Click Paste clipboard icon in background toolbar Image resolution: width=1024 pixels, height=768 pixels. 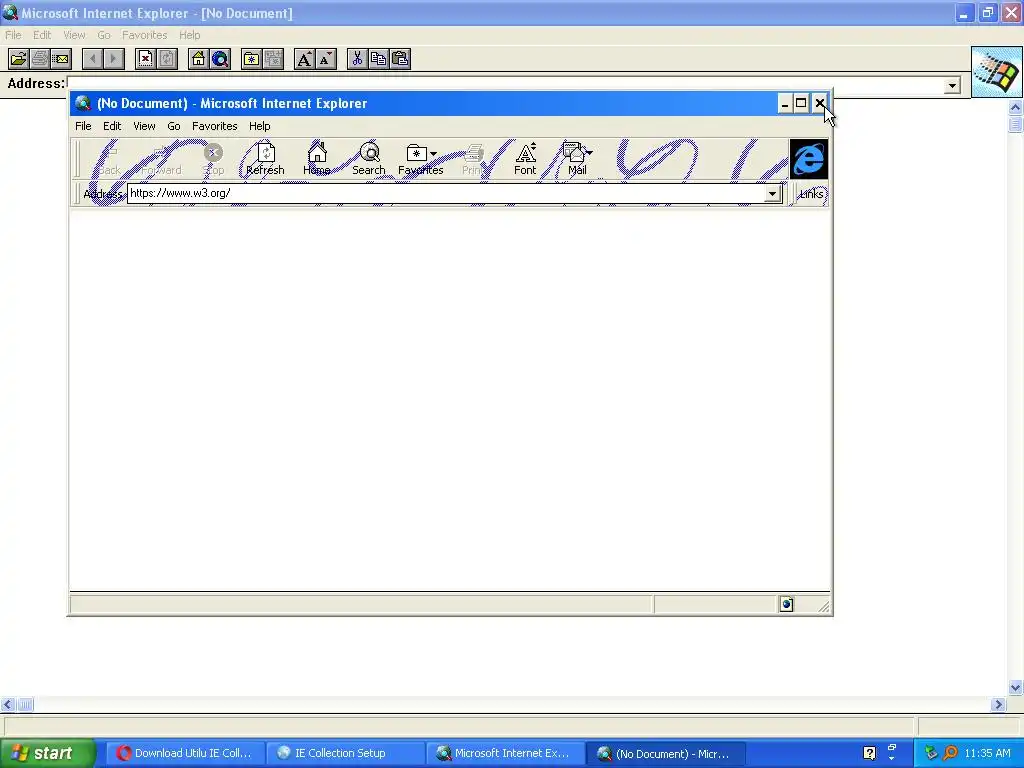pyautogui.click(x=400, y=59)
